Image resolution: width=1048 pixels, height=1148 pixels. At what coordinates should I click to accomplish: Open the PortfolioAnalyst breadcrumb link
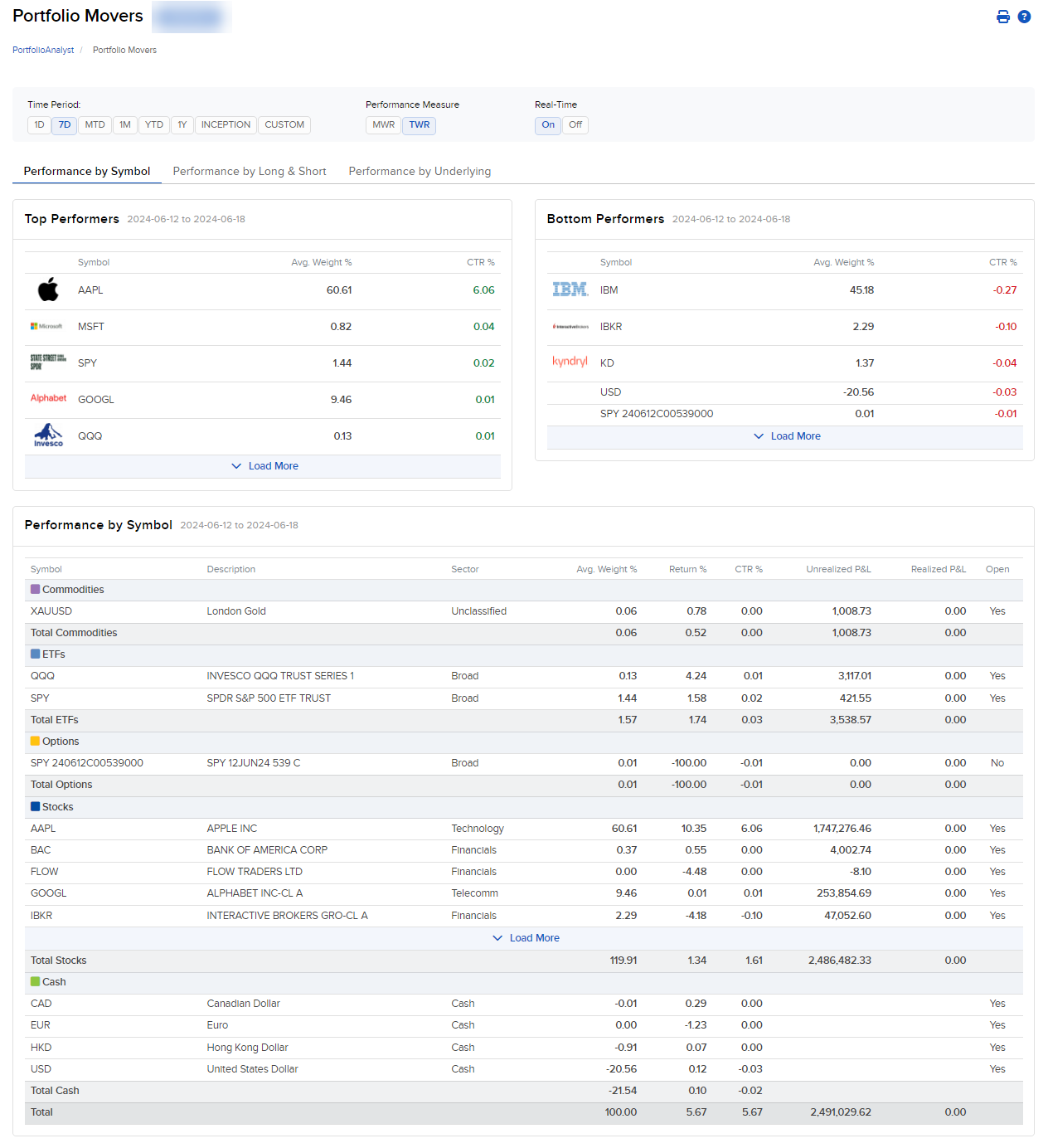click(43, 50)
